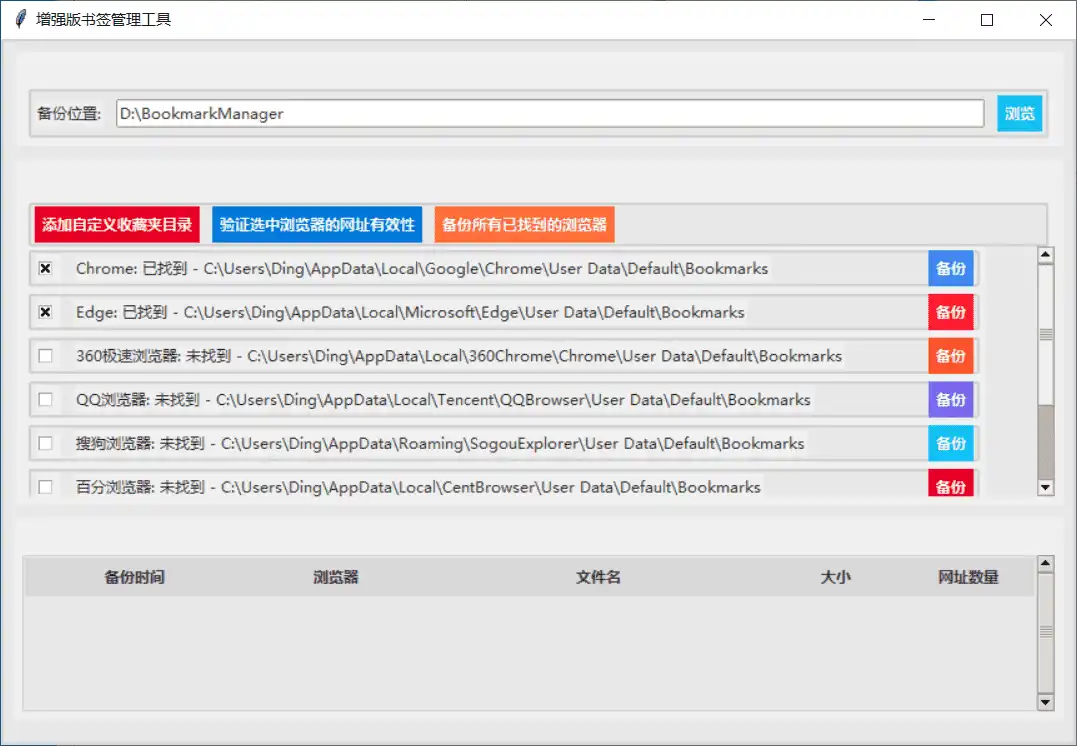
Task: Click the 浏览器 column header
Action: click(336, 577)
